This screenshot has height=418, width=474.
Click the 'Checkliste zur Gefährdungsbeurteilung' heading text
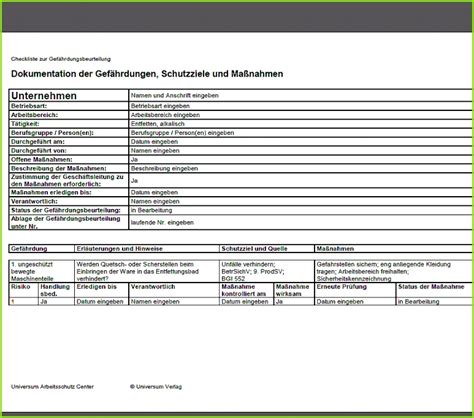click(x=61, y=59)
